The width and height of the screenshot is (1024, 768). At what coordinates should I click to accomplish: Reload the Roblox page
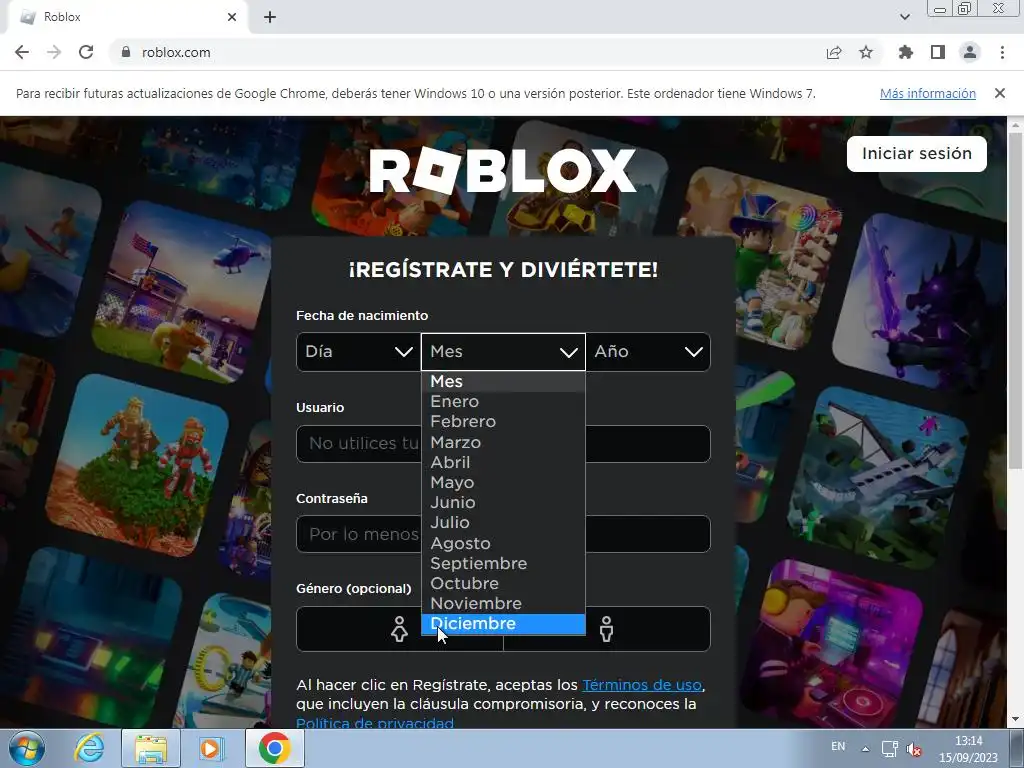(86, 52)
